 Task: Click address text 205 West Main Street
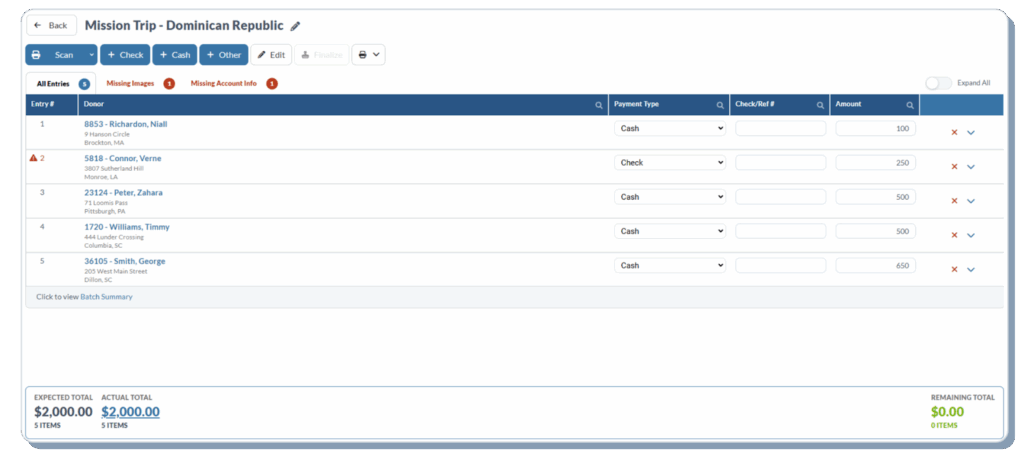[116, 271]
